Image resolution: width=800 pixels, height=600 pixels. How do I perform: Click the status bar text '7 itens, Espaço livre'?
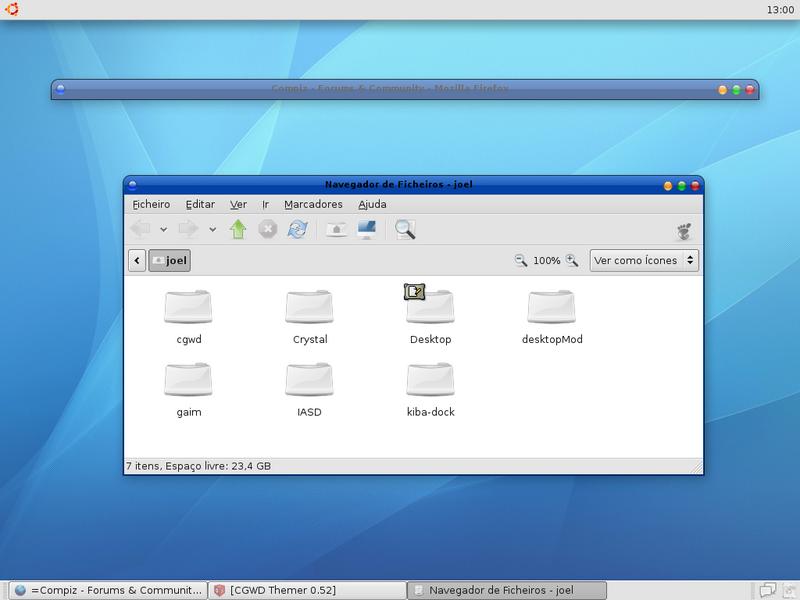click(198, 466)
